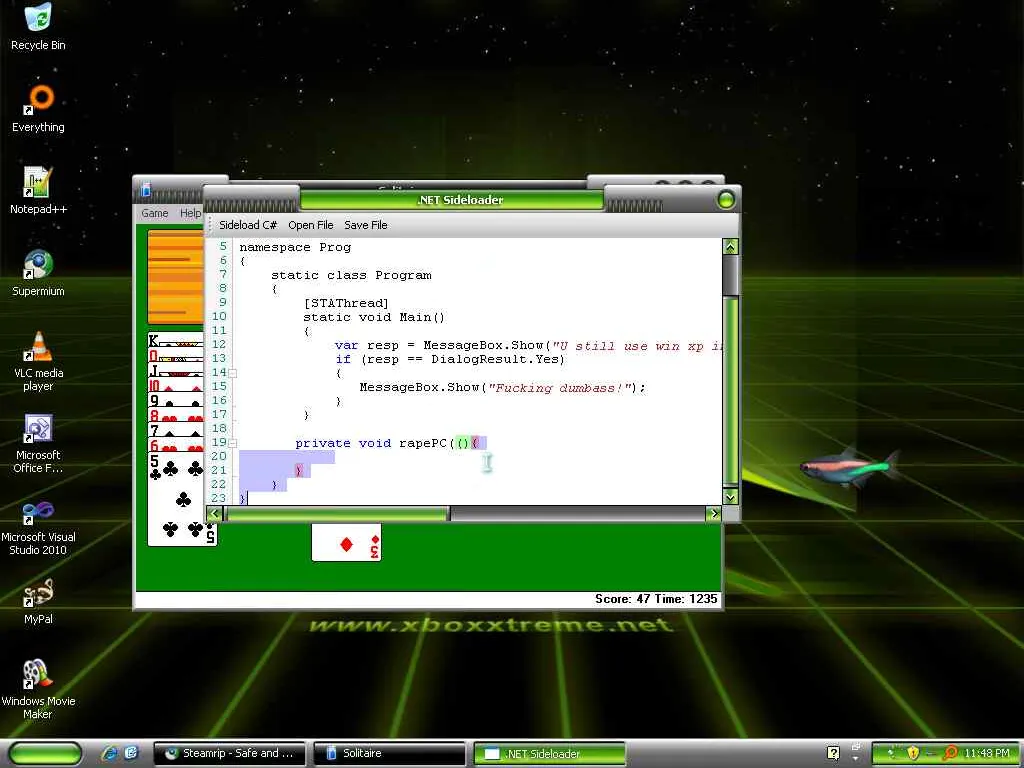Click Save File in the Sideloader toolbar
The image size is (1024, 768).
(366, 225)
